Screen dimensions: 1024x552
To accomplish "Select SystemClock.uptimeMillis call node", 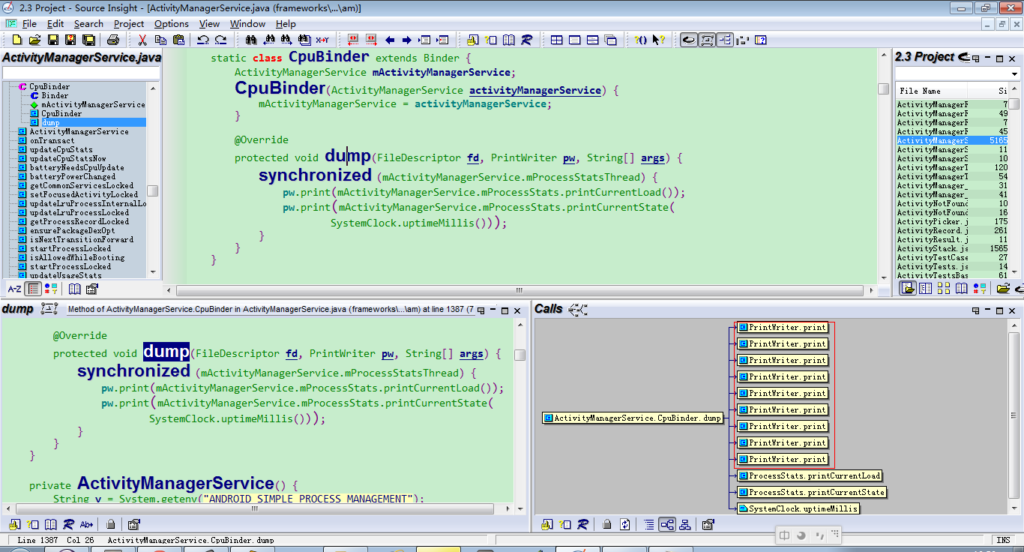I will [x=797, y=508].
